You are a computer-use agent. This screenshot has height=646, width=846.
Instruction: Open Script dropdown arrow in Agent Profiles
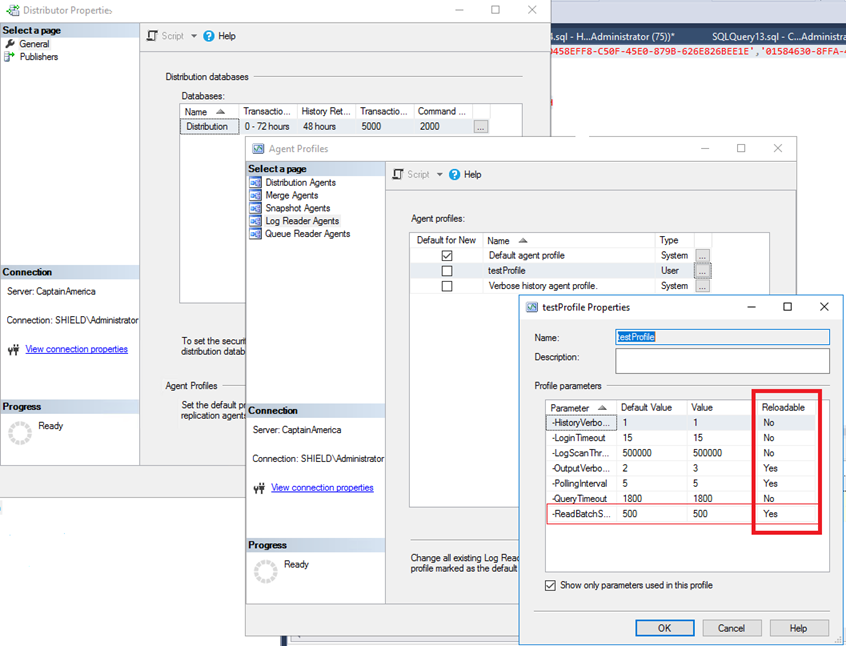[x=439, y=174]
